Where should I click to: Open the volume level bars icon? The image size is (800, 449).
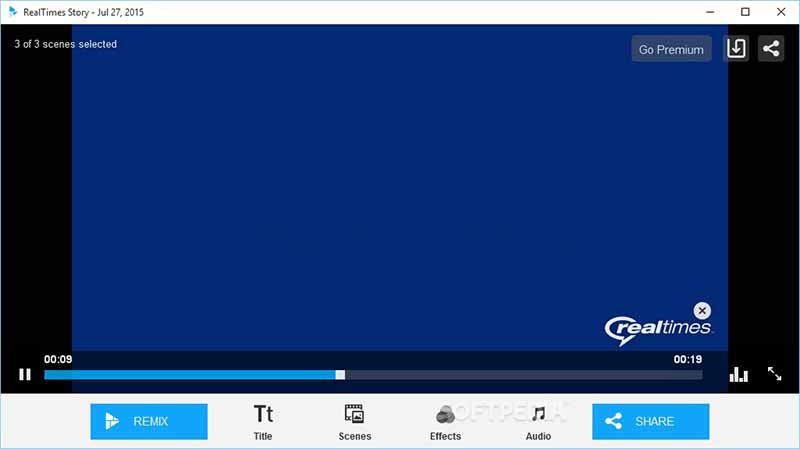coord(738,375)
